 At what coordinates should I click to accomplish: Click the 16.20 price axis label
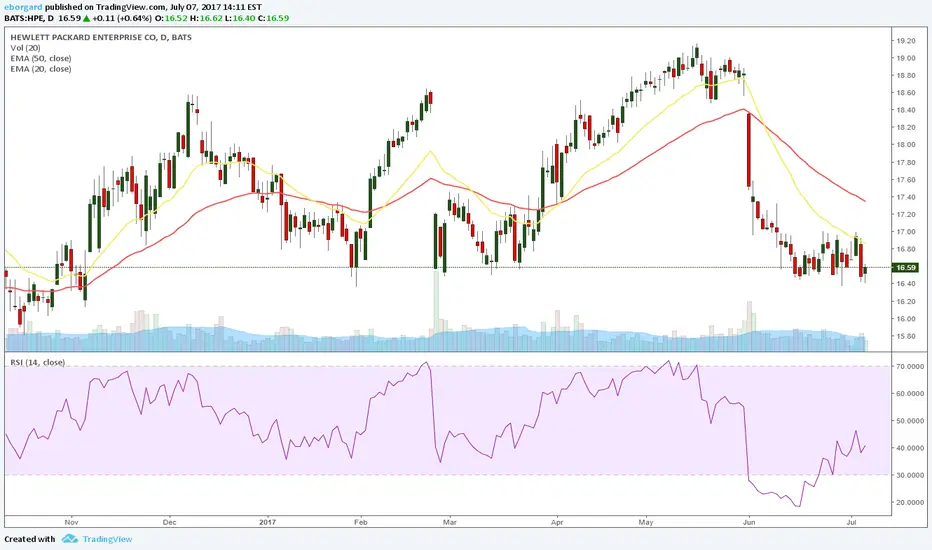click(x=906, y=301)
